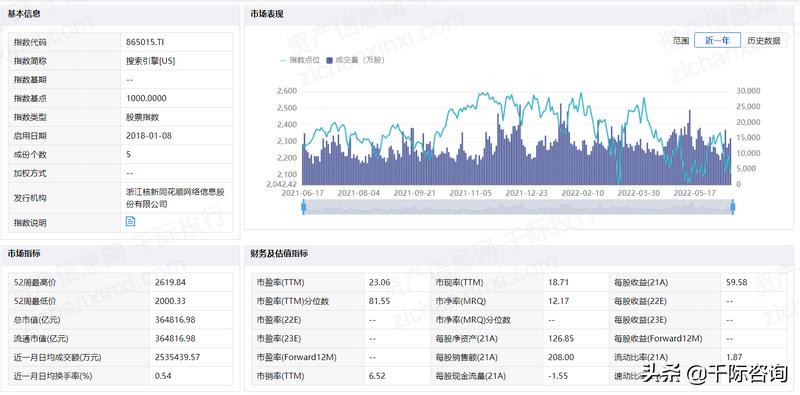This screenshot has width=800, height=395.
Task: Click the 股票指数 index type value
Action: 142,117
